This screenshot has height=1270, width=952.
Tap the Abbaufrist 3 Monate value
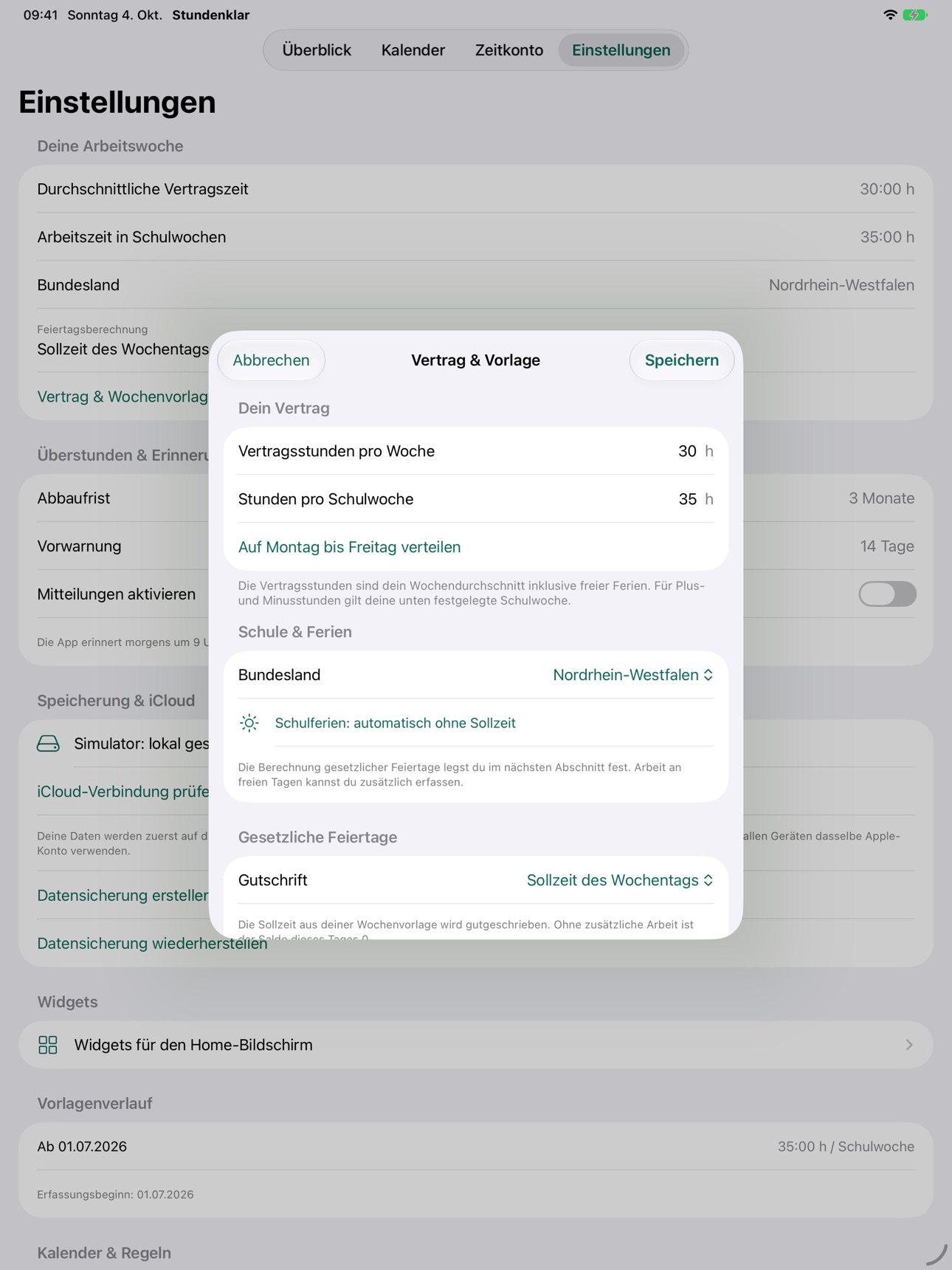pyautogui.click(x=881, y=498)
